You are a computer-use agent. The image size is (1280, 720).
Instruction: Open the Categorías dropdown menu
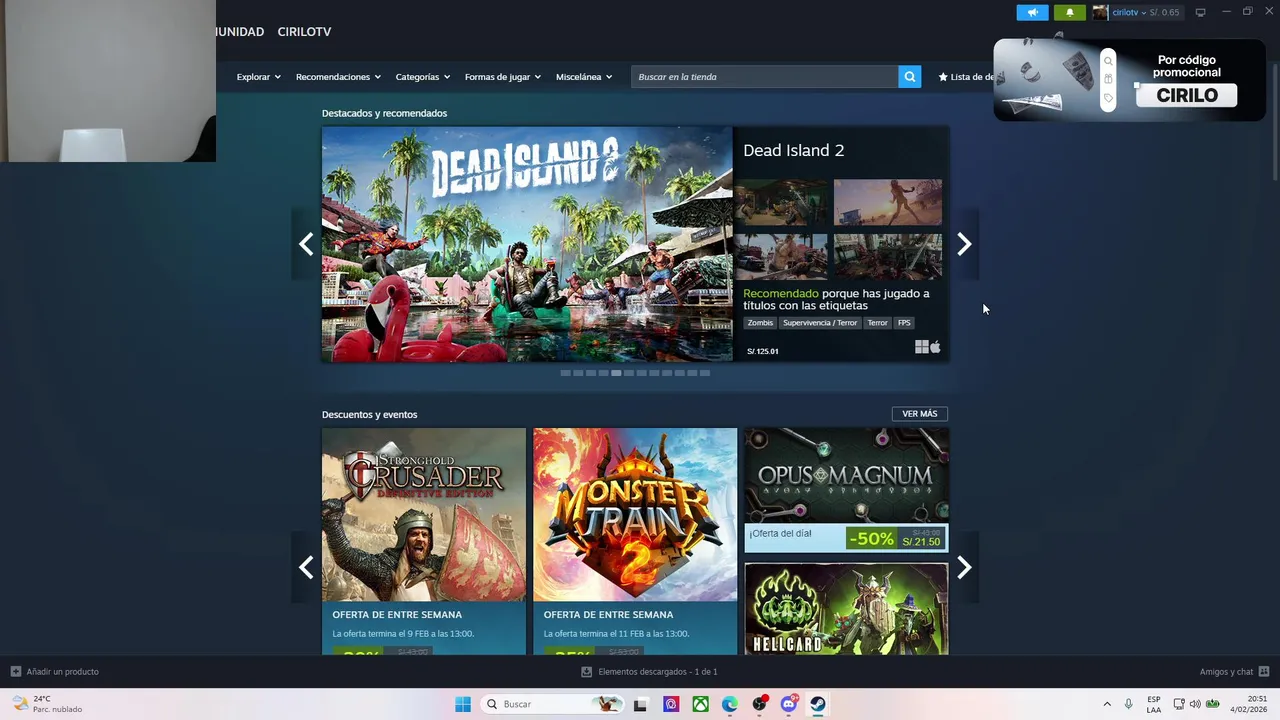coord(422,77)
